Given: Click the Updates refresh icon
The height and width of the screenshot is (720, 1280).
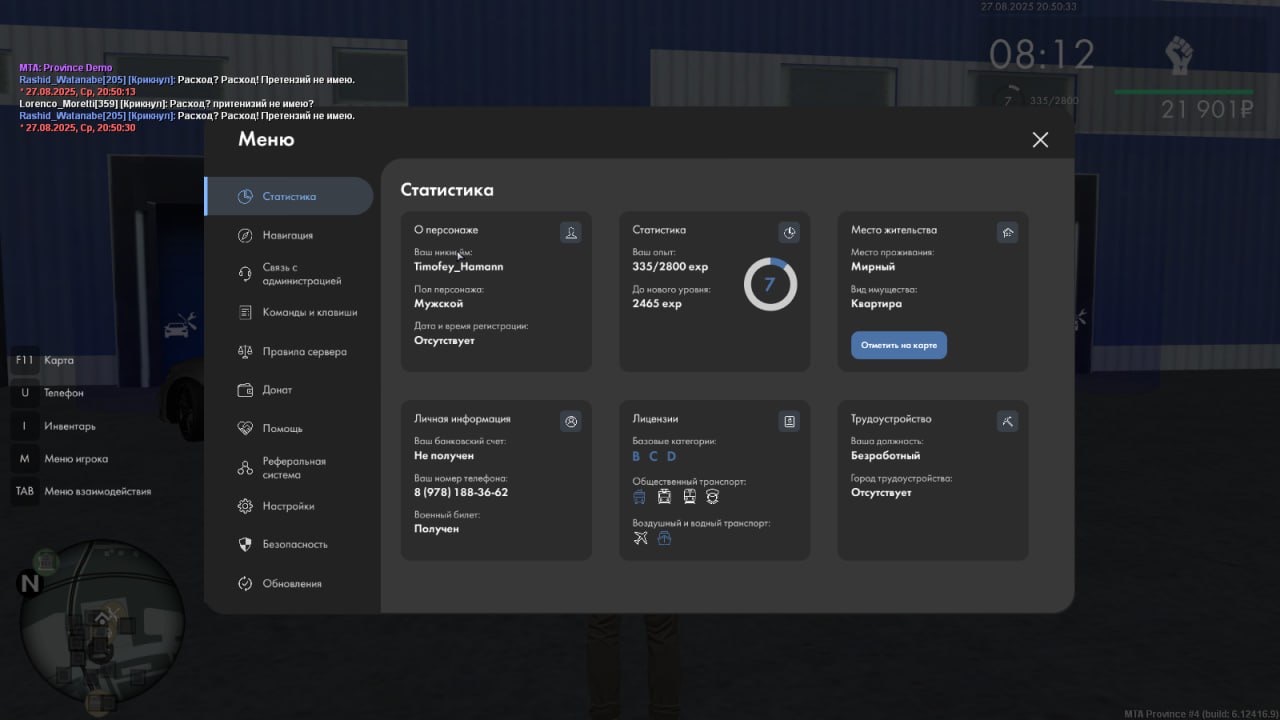Looking at the screenshot, I should tap(245, 583).
